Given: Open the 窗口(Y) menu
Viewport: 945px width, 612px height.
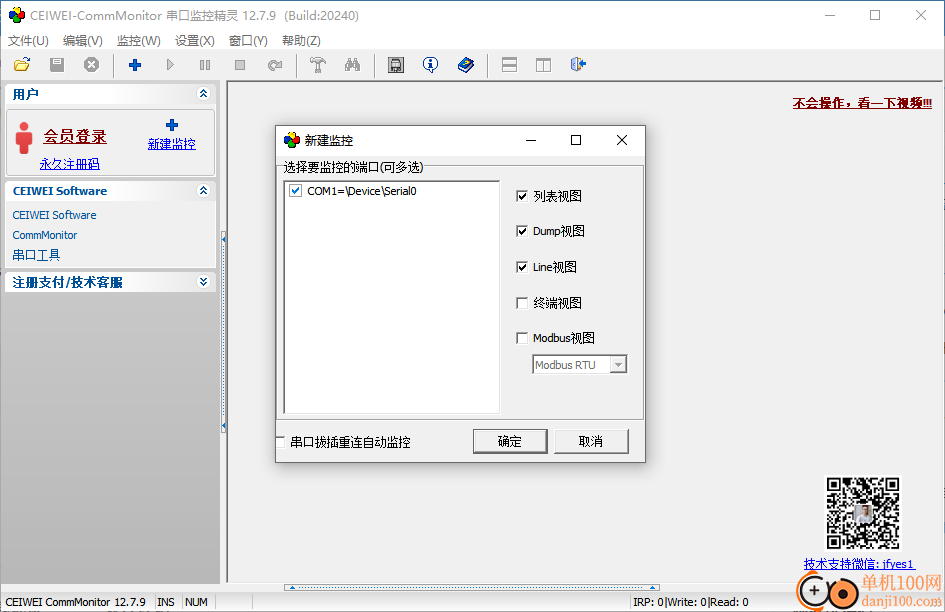Looking at the screenshot, I should click(x=248, y=40).
